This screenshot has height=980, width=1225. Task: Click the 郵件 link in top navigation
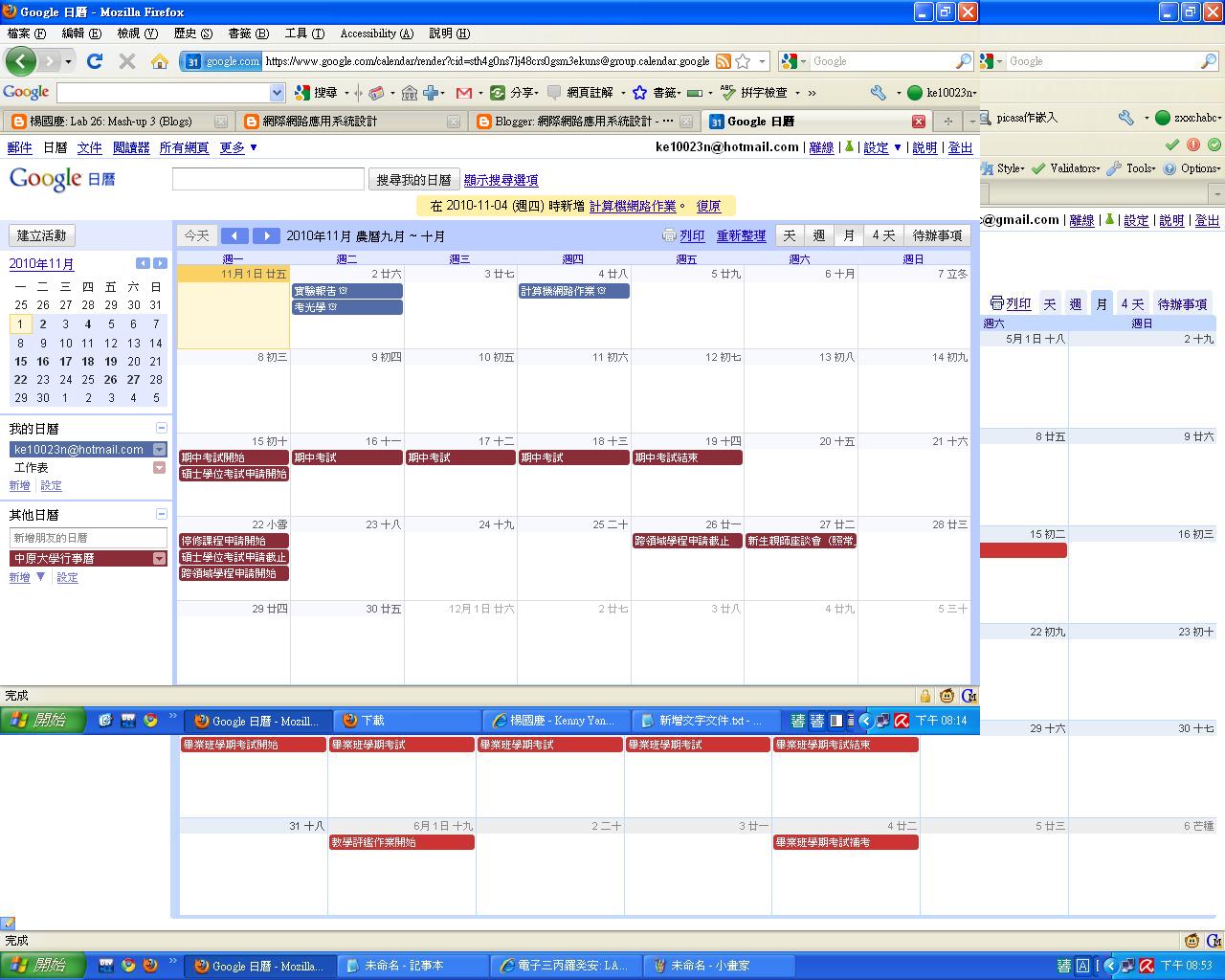[x=19, y=147]
